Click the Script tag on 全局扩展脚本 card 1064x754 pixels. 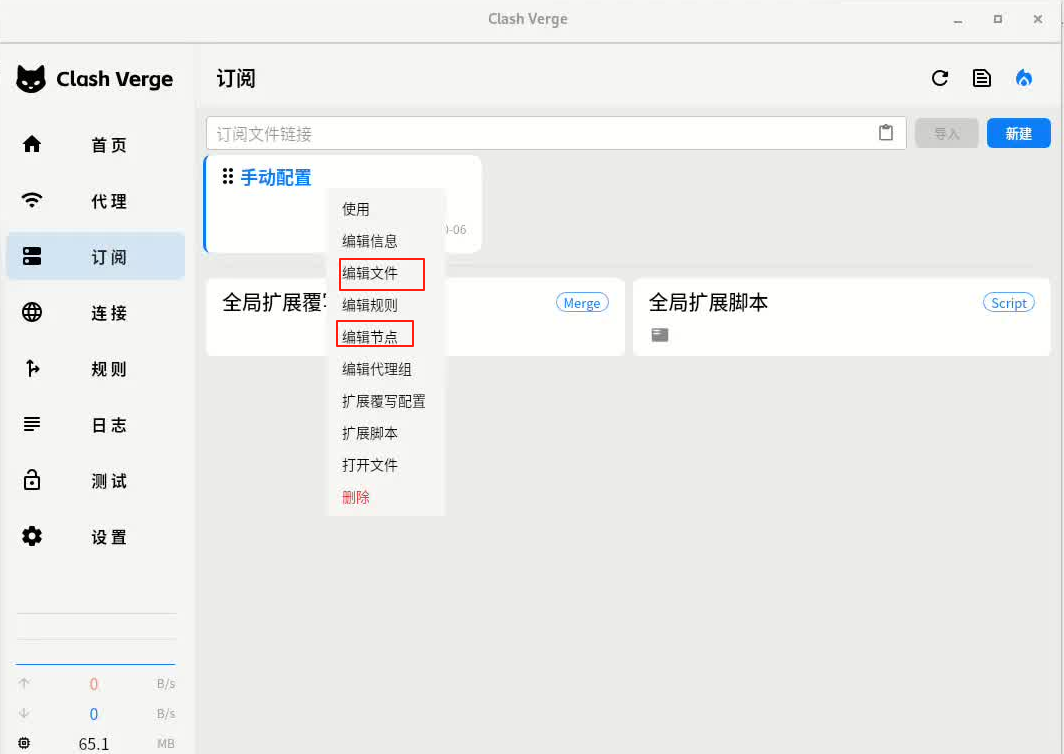pos(1009,303)
